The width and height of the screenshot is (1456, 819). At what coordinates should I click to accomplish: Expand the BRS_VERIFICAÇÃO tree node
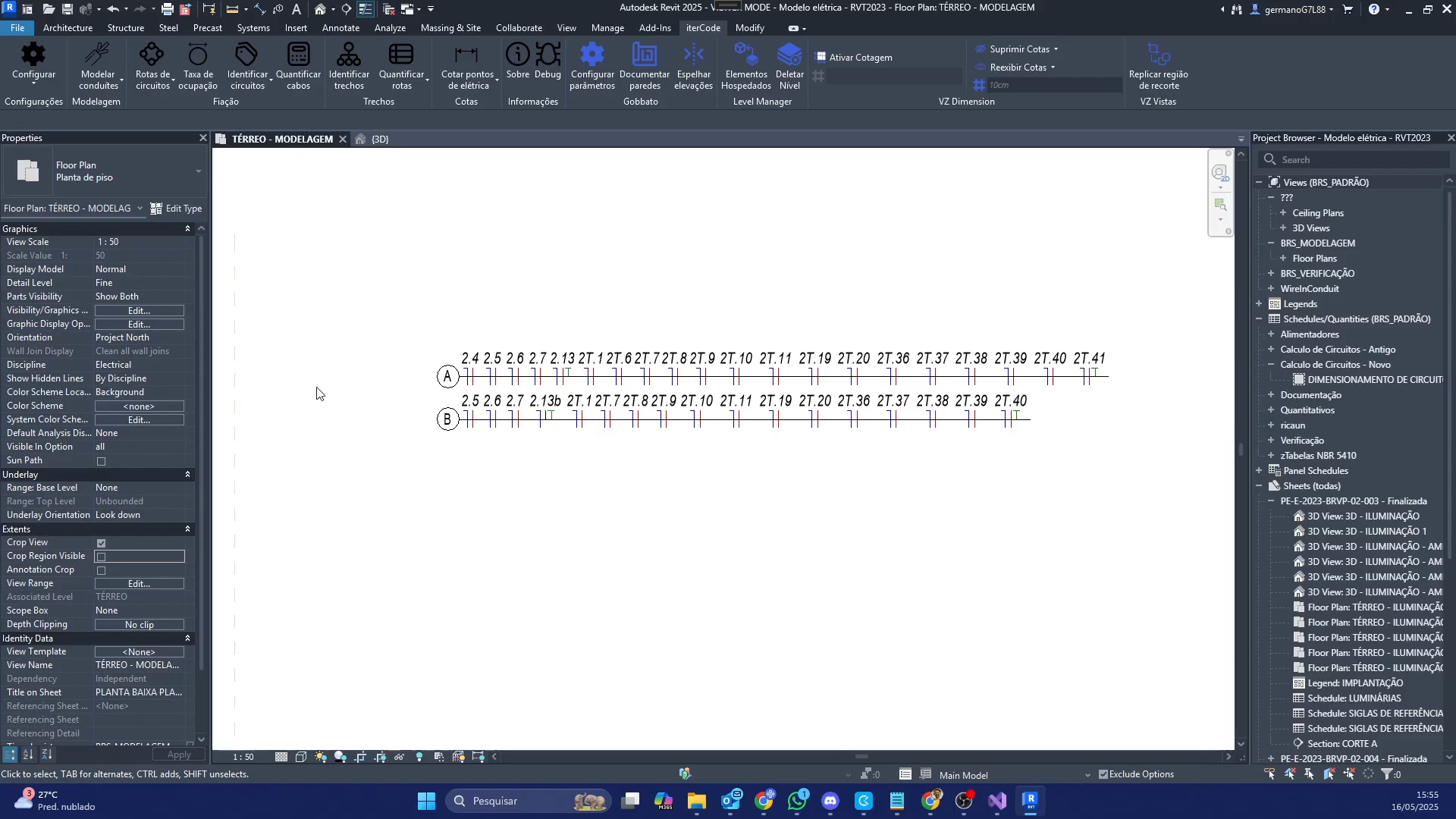(1271, 273)
